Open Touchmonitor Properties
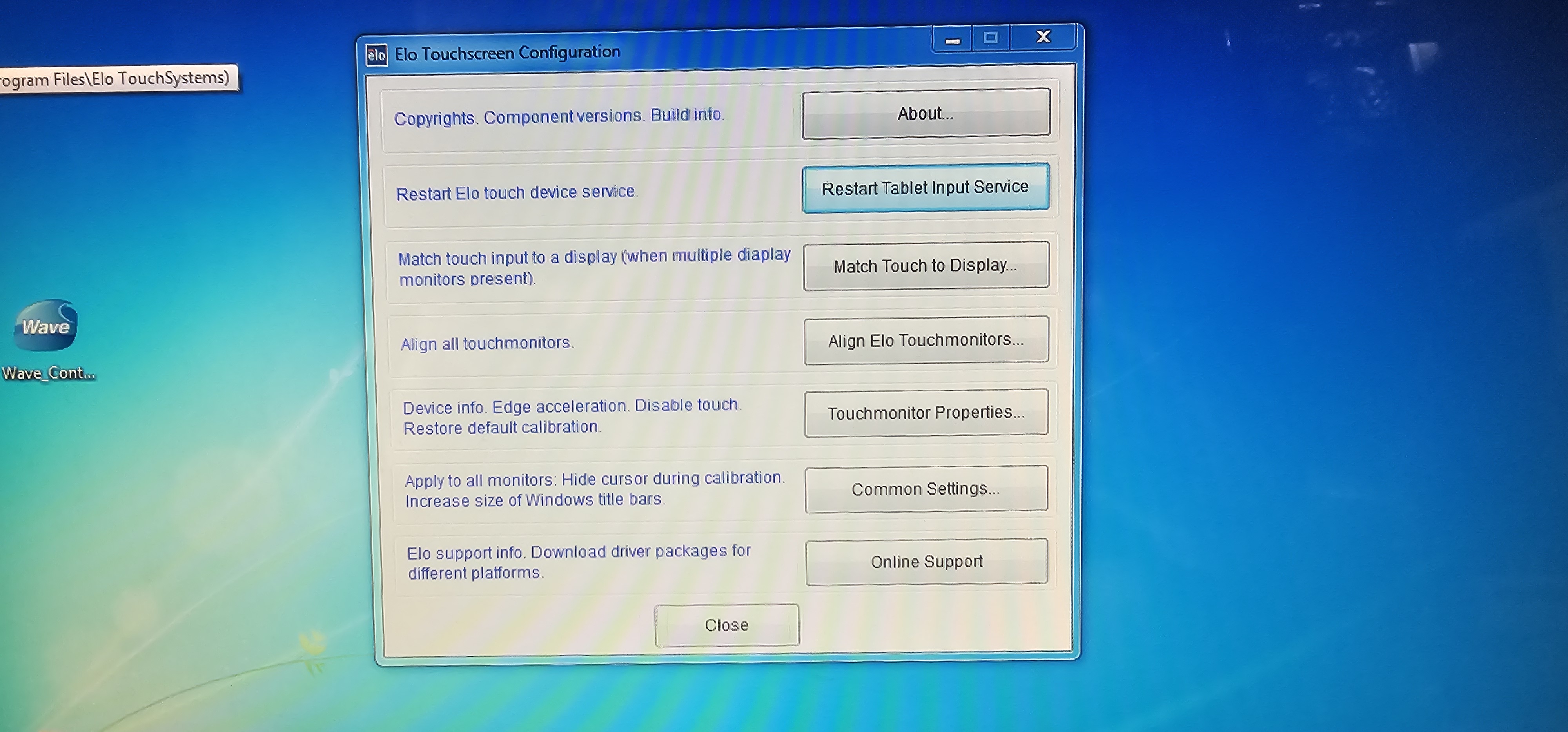 pyautogui.click(x=926, y=413)
